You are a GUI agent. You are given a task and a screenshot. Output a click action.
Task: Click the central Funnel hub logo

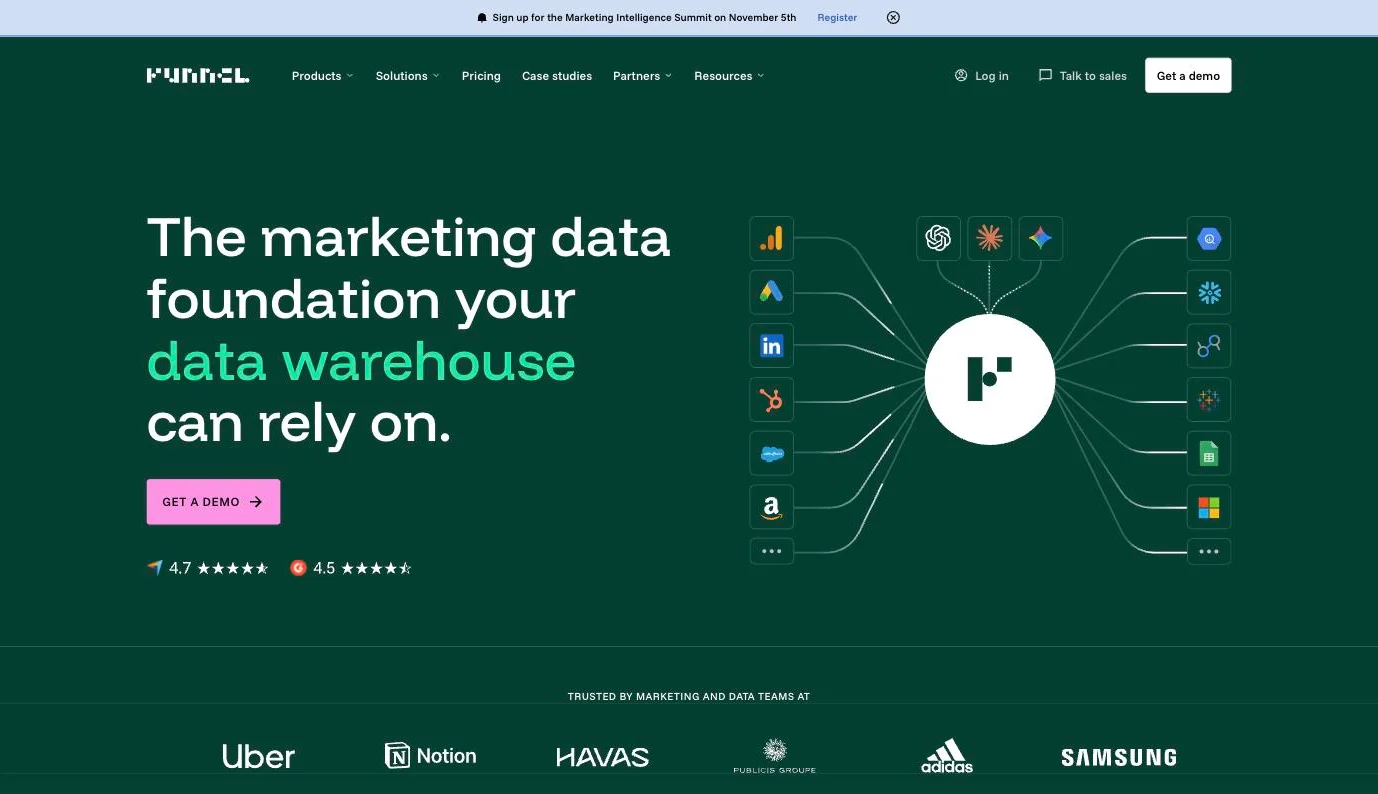point(989,379)
